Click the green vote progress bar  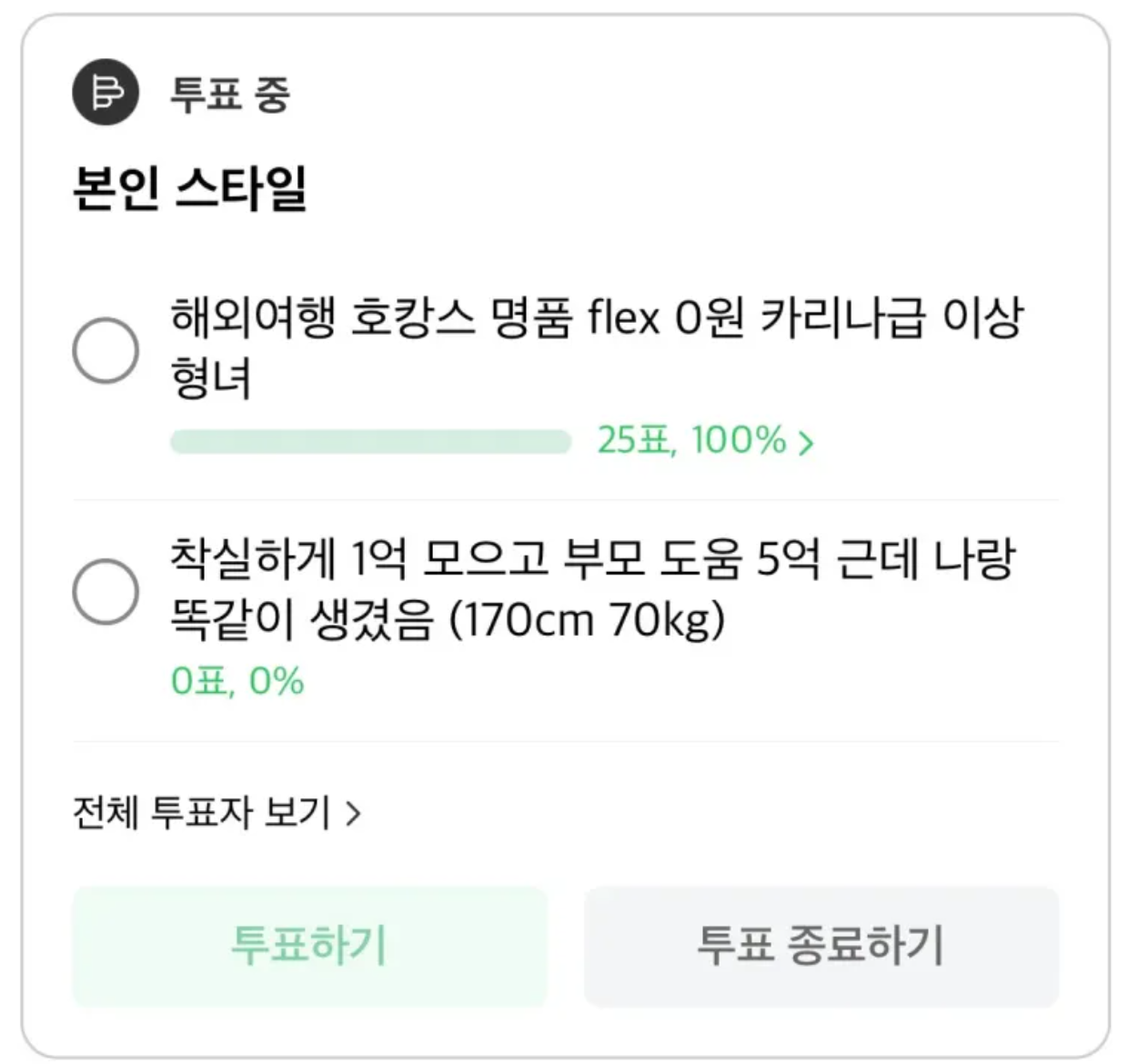pos(370,442)
